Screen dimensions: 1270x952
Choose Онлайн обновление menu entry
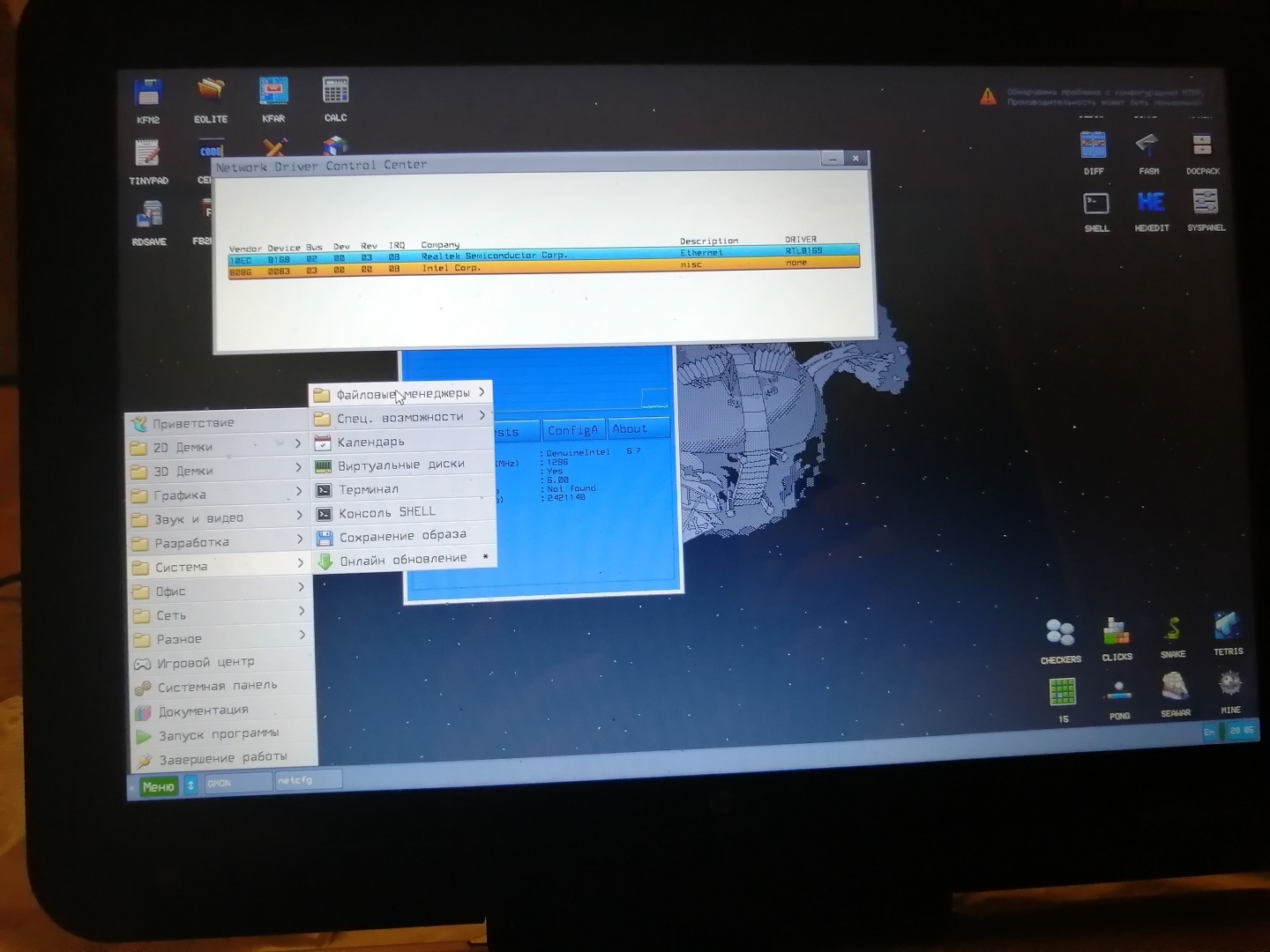pos(403,560)
